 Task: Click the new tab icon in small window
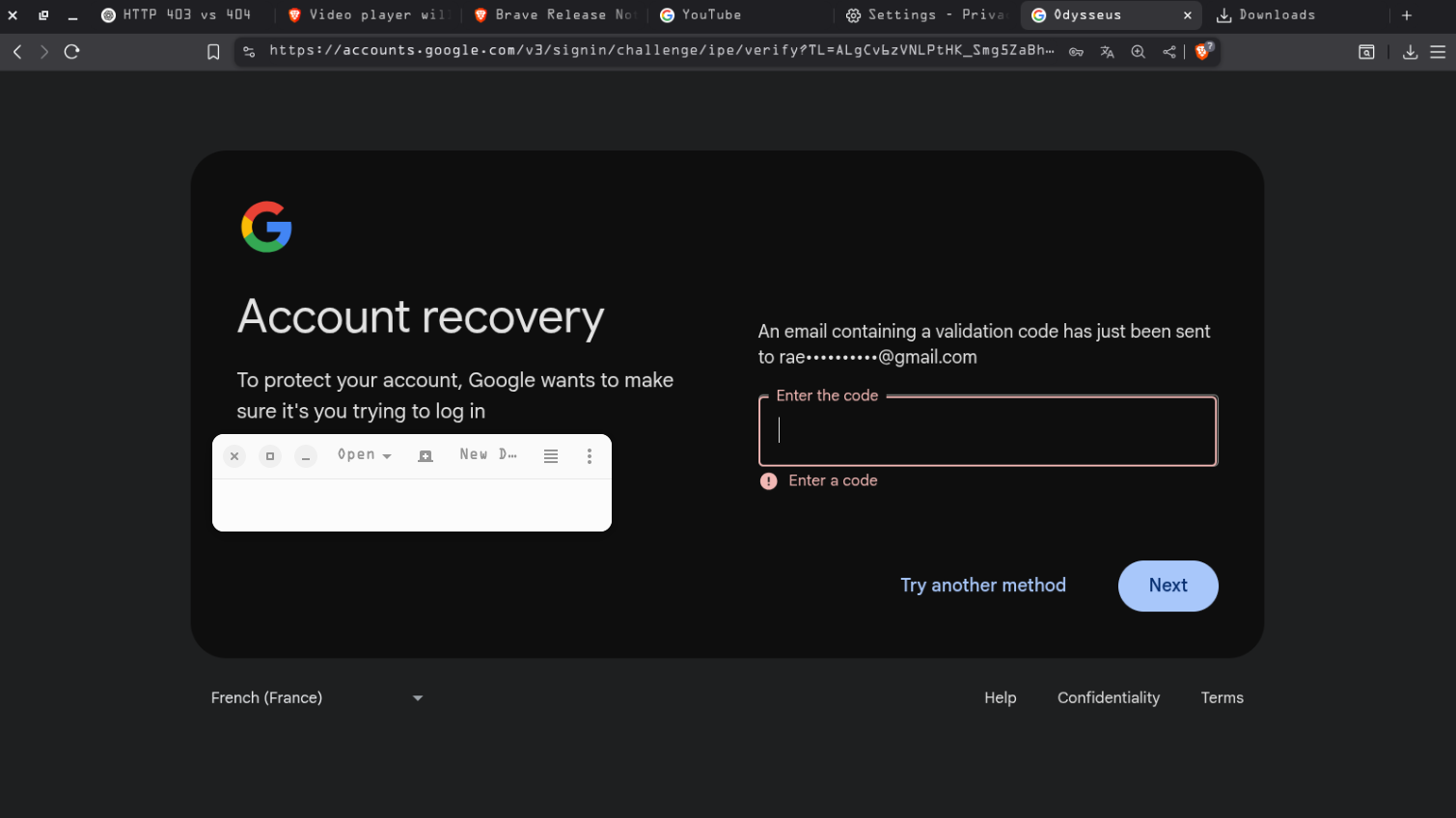click(x=426, y=456)
